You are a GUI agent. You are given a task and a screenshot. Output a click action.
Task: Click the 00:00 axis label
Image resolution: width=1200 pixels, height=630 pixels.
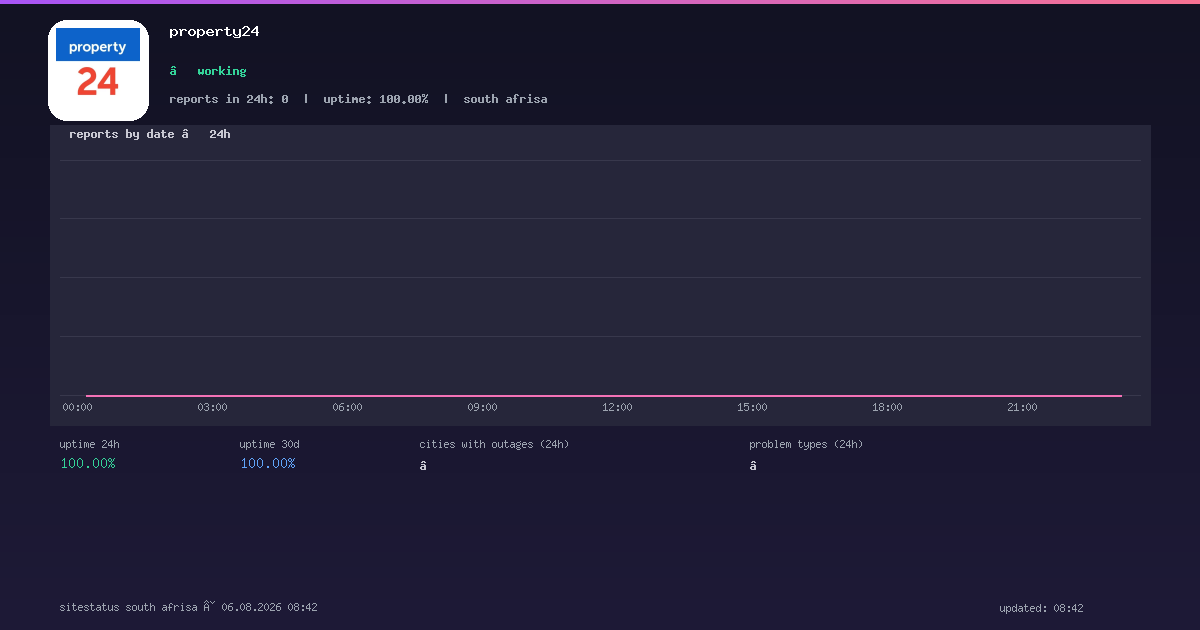coord(77,408)
